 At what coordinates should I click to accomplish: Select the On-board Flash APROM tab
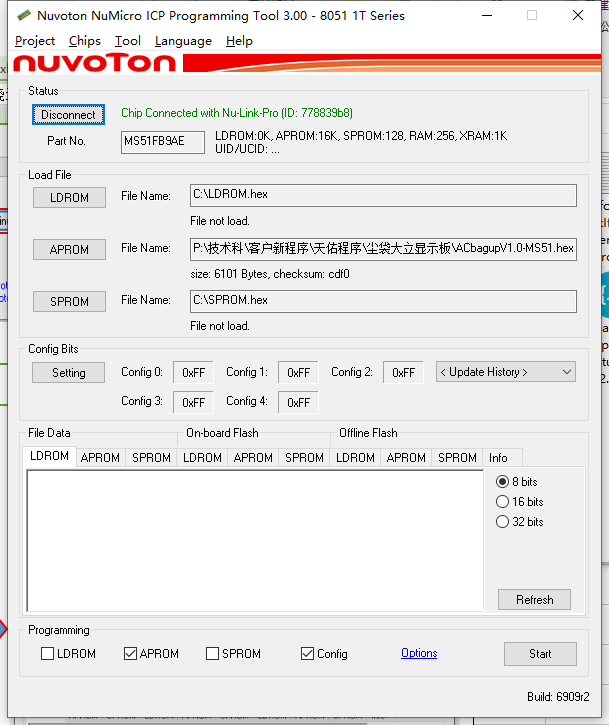coord(253,458)
